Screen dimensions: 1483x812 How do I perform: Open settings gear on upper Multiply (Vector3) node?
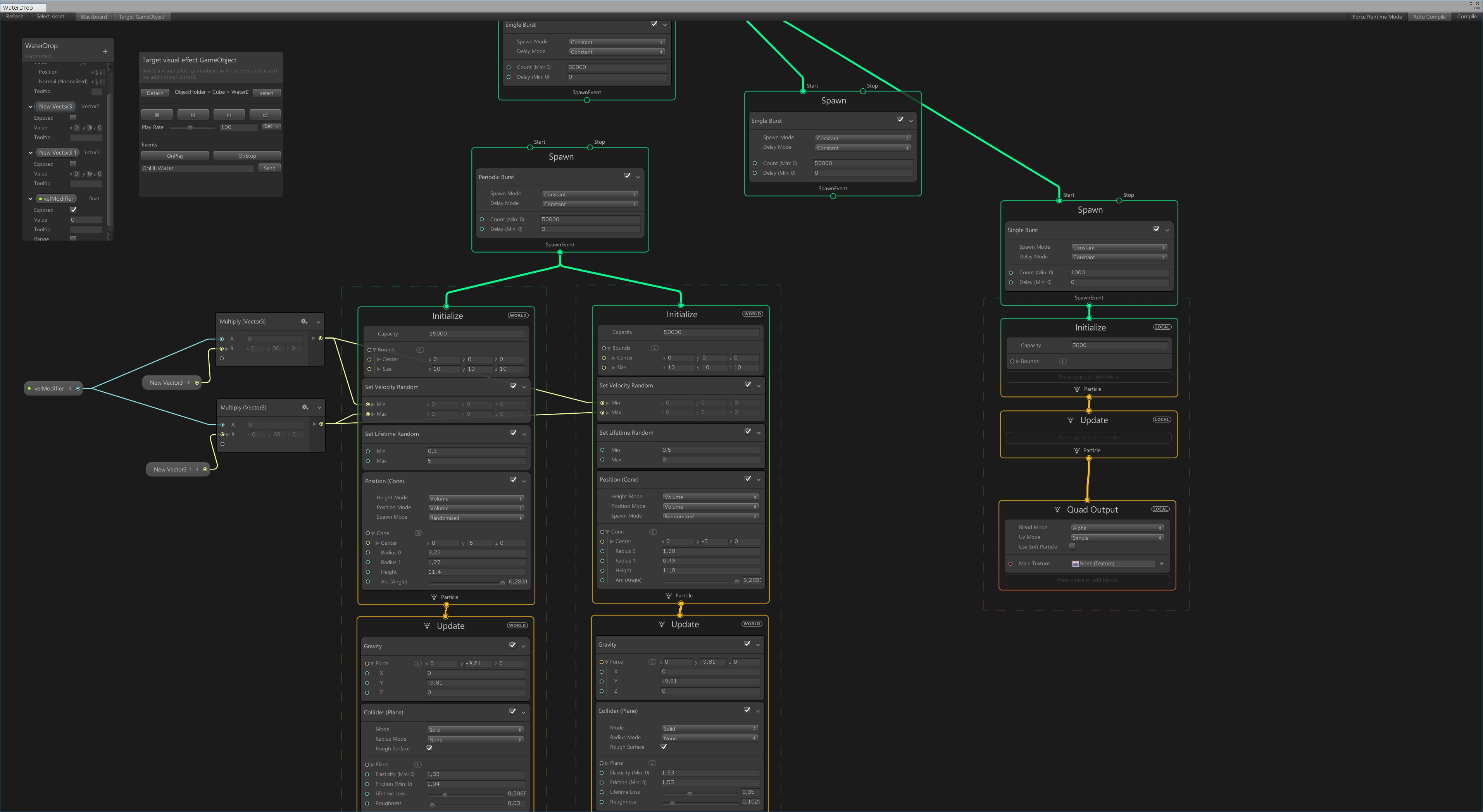point(304,322)
